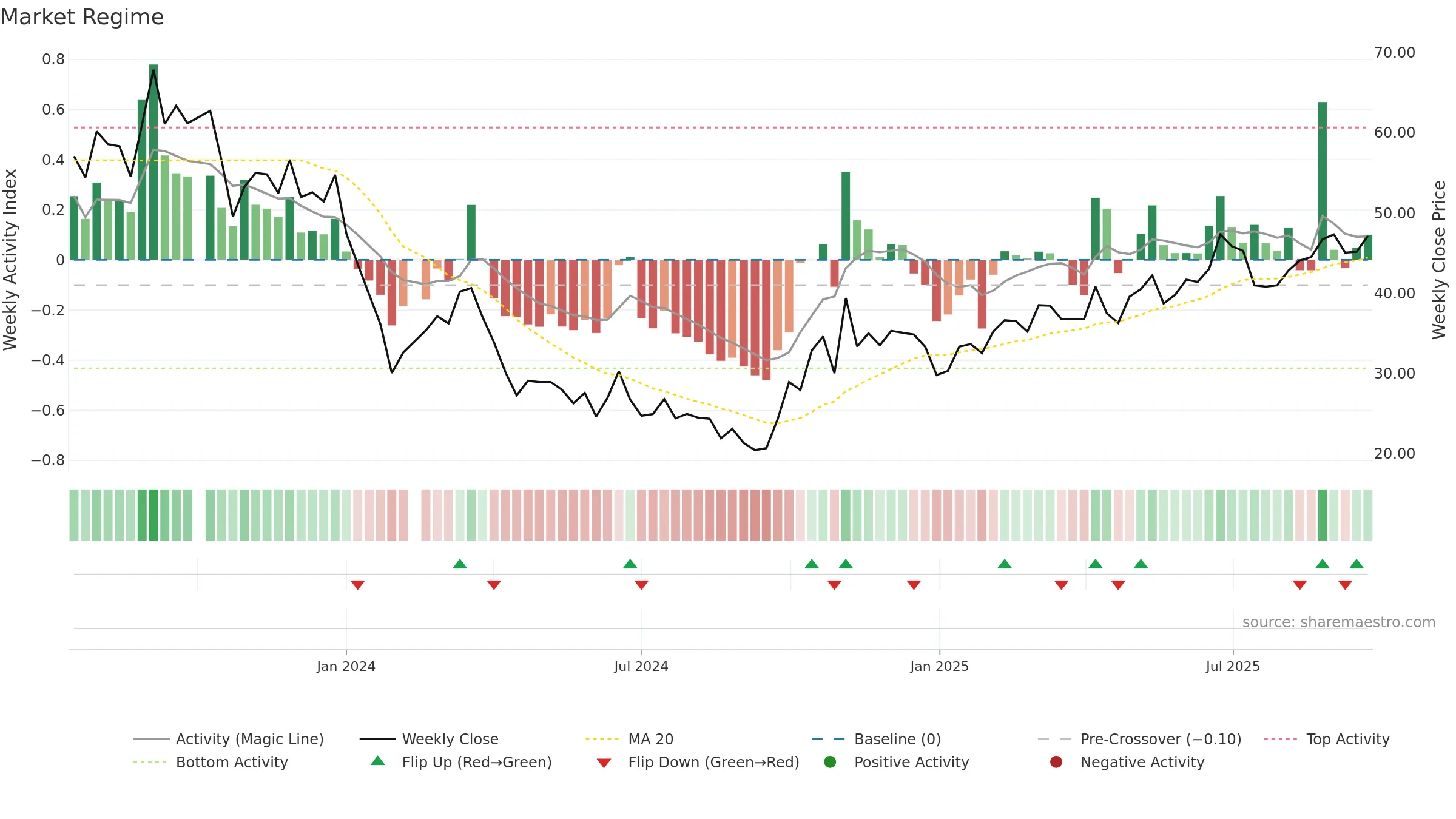The image size is (1456, 819).
Task: Click the 20.00 right axis tick label
Action: tap(1395, 454)
